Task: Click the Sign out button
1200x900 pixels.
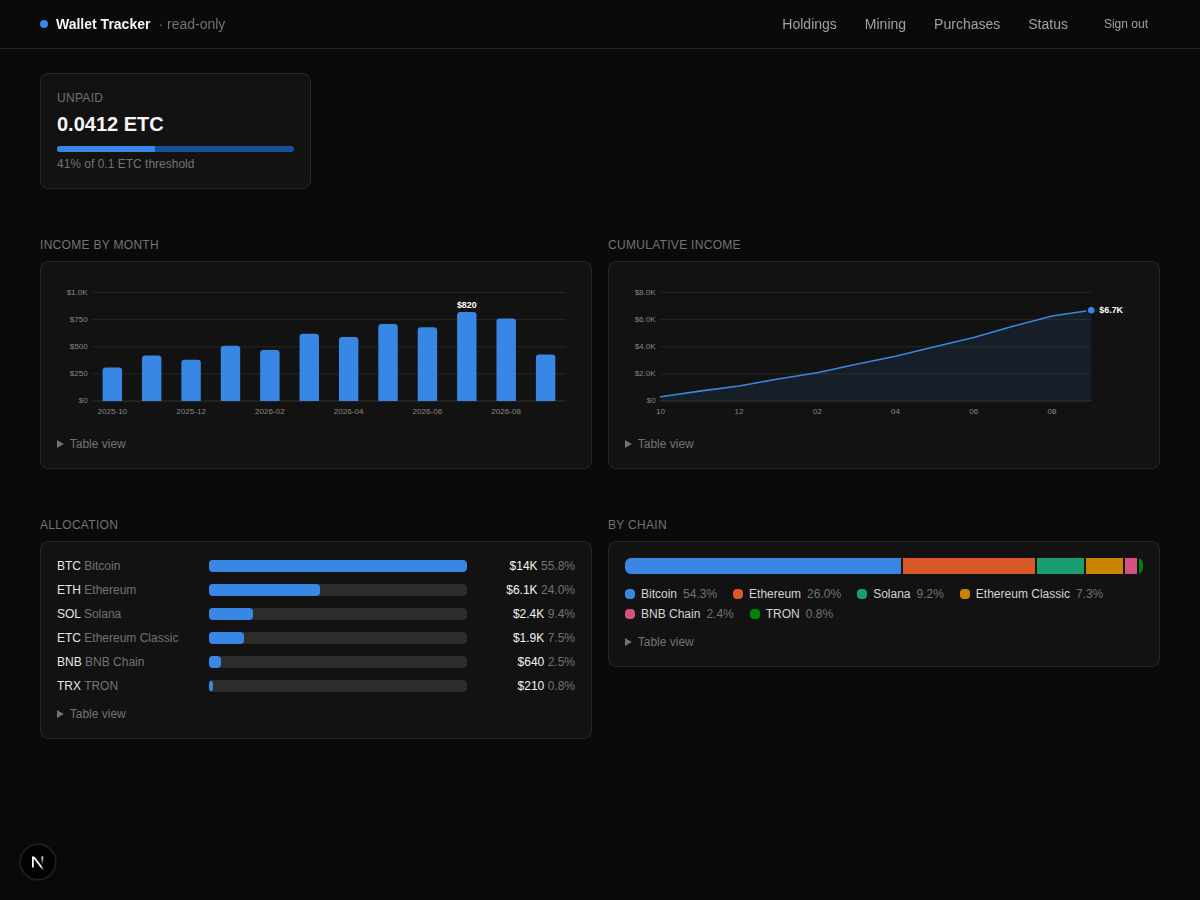Action: 1126,24
